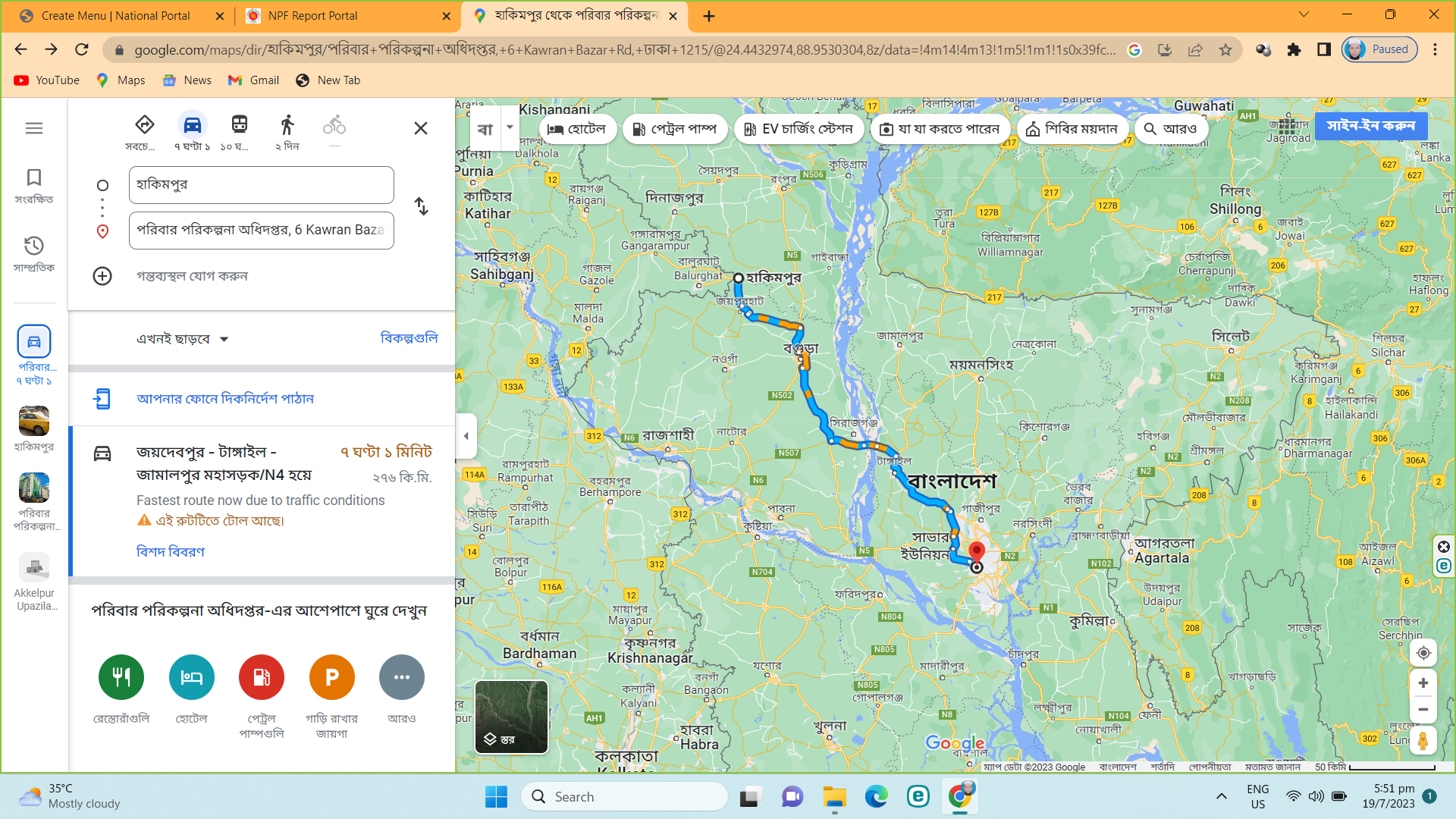Open the language input tool dropdown arrow

[x=510, y=127]
